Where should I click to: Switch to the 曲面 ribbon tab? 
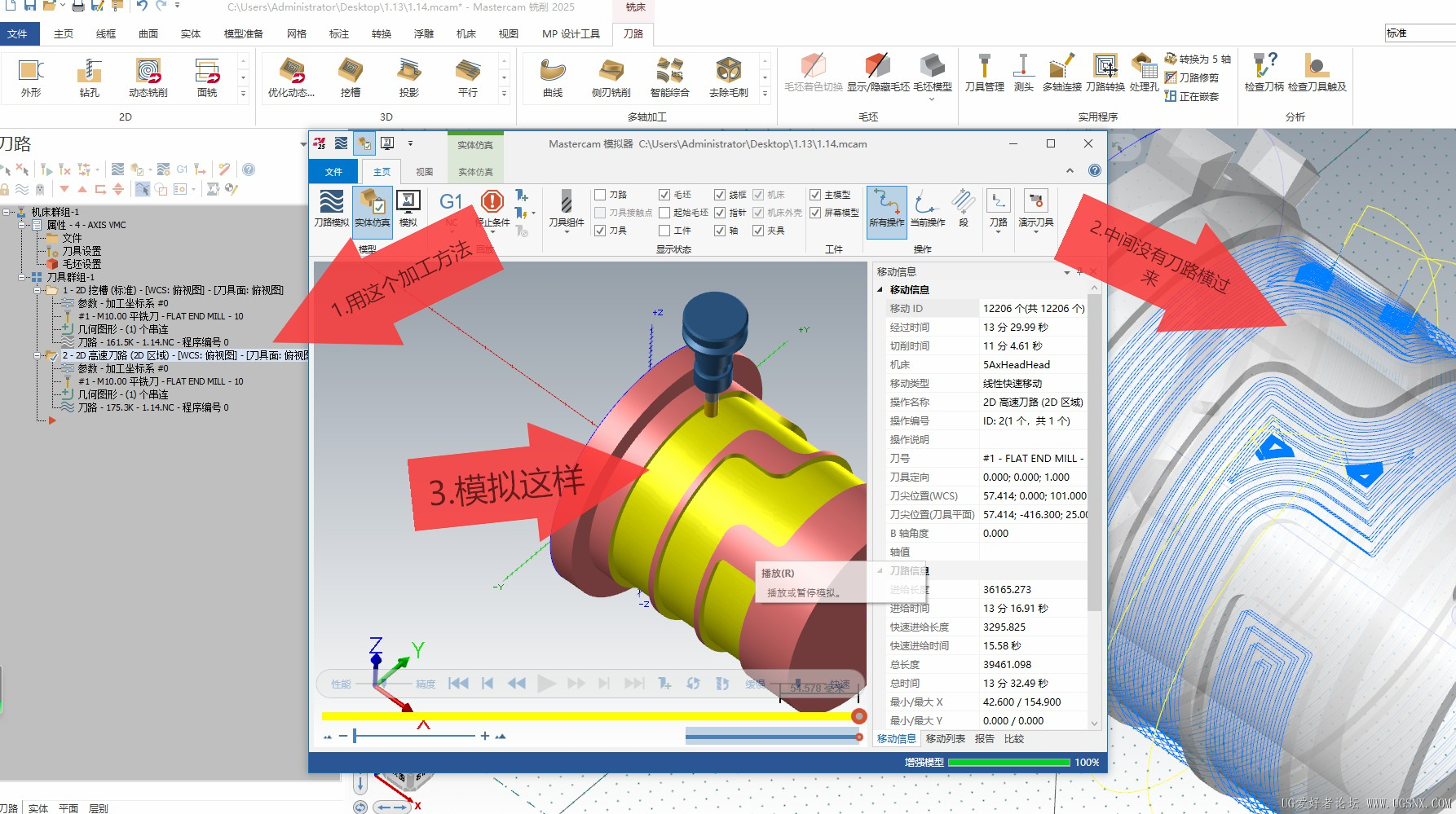tap(148, 33)
